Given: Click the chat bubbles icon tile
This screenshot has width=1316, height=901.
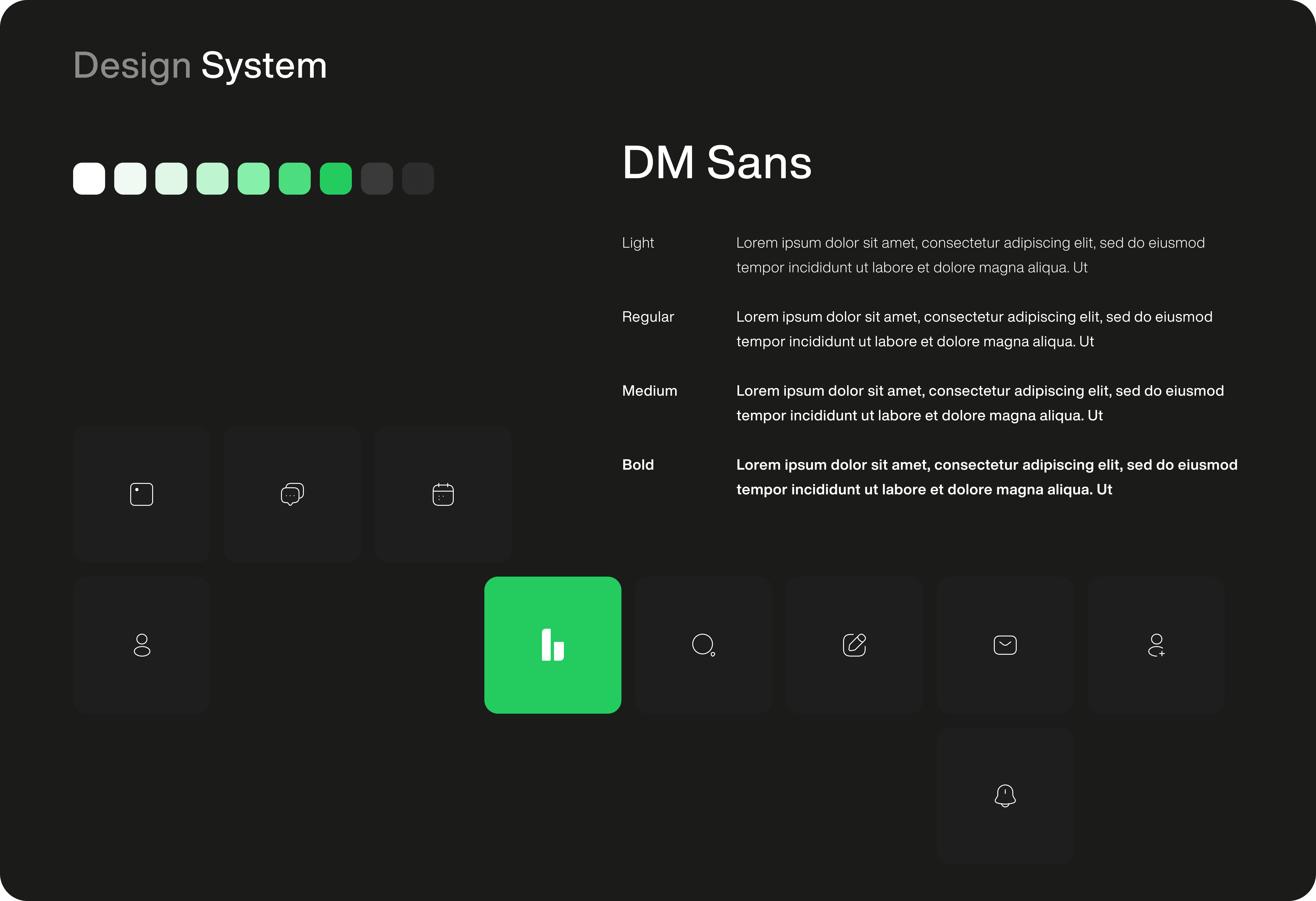Looking at the screenshot, I should 292,494.
